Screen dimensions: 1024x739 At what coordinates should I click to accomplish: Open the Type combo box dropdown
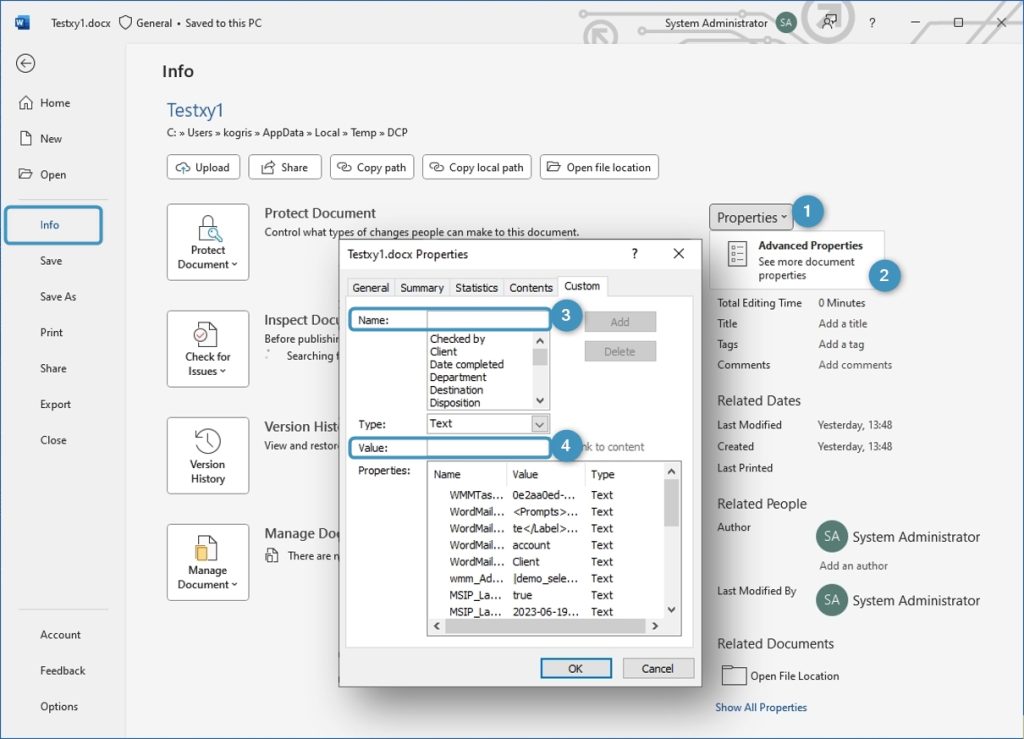(x=540, y=424)
